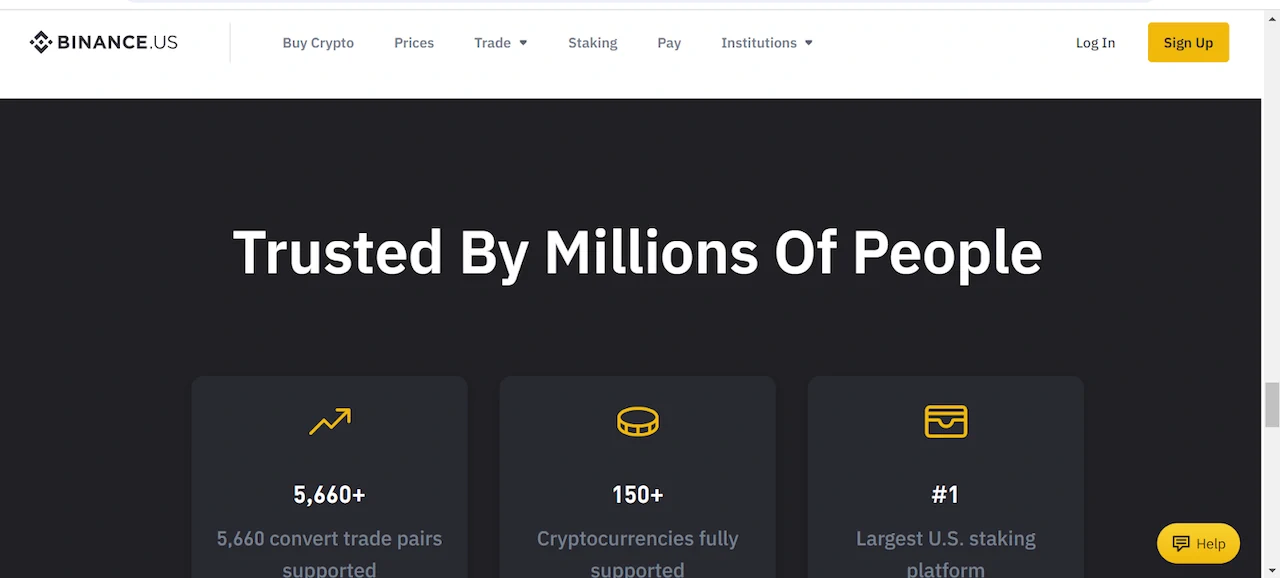
Task: Click the trending-up chart arrow icon
Action: tap(330, 422)
